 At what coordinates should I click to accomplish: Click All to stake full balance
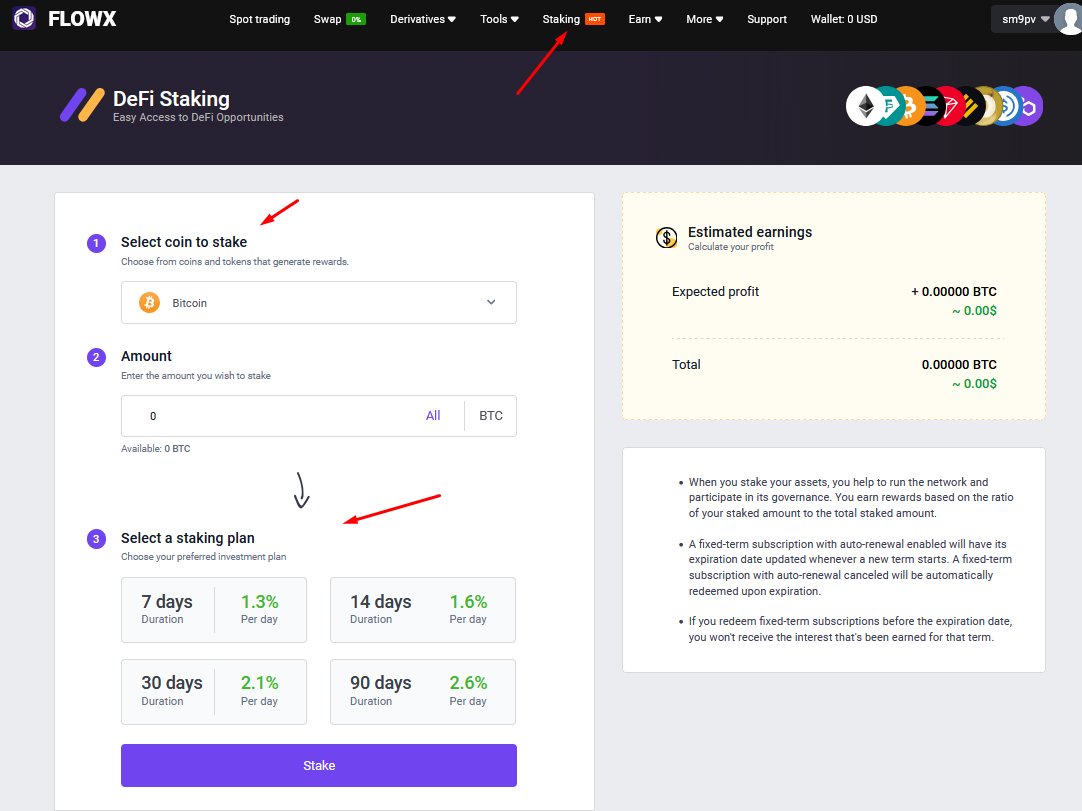(433, 416)
